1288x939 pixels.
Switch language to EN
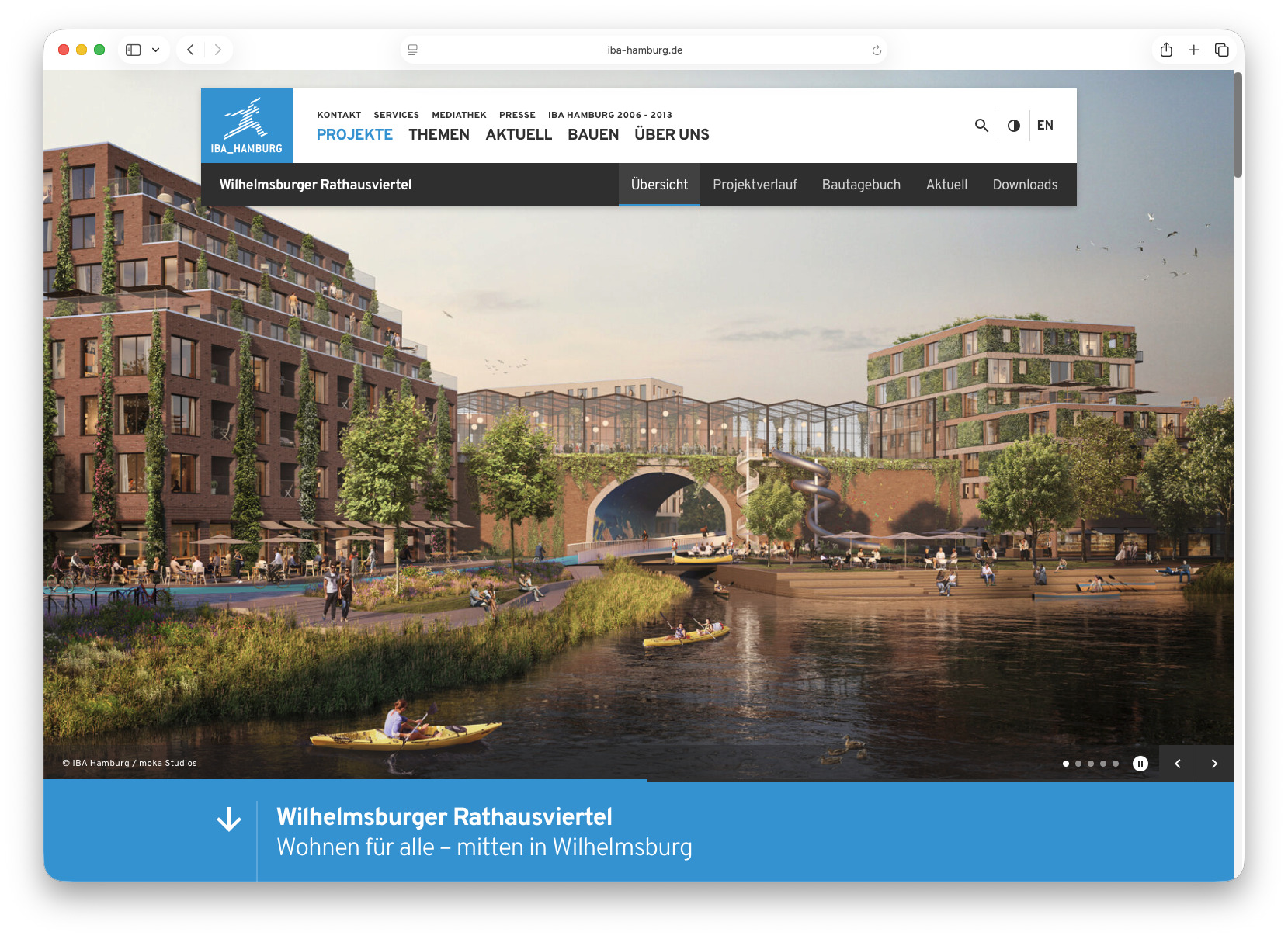[x=1045, y=126]
